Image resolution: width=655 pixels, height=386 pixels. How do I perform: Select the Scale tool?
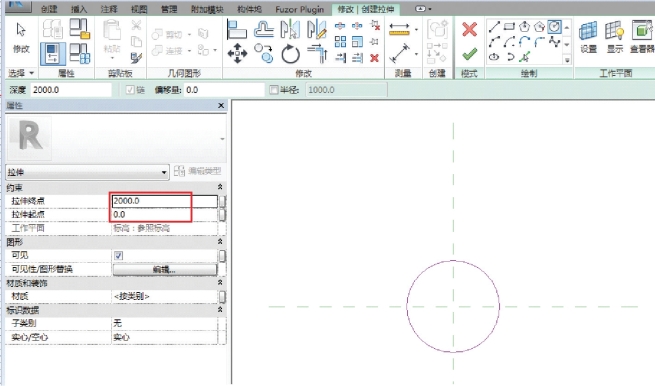click(357, 41)
